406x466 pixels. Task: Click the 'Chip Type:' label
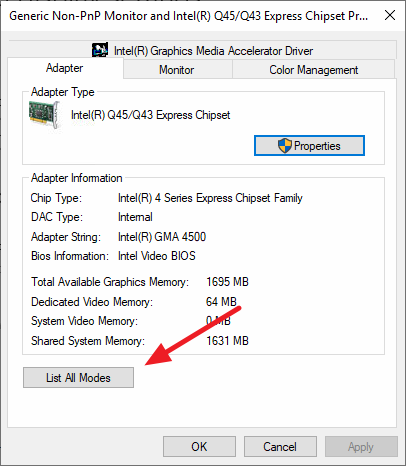[56, 198]
